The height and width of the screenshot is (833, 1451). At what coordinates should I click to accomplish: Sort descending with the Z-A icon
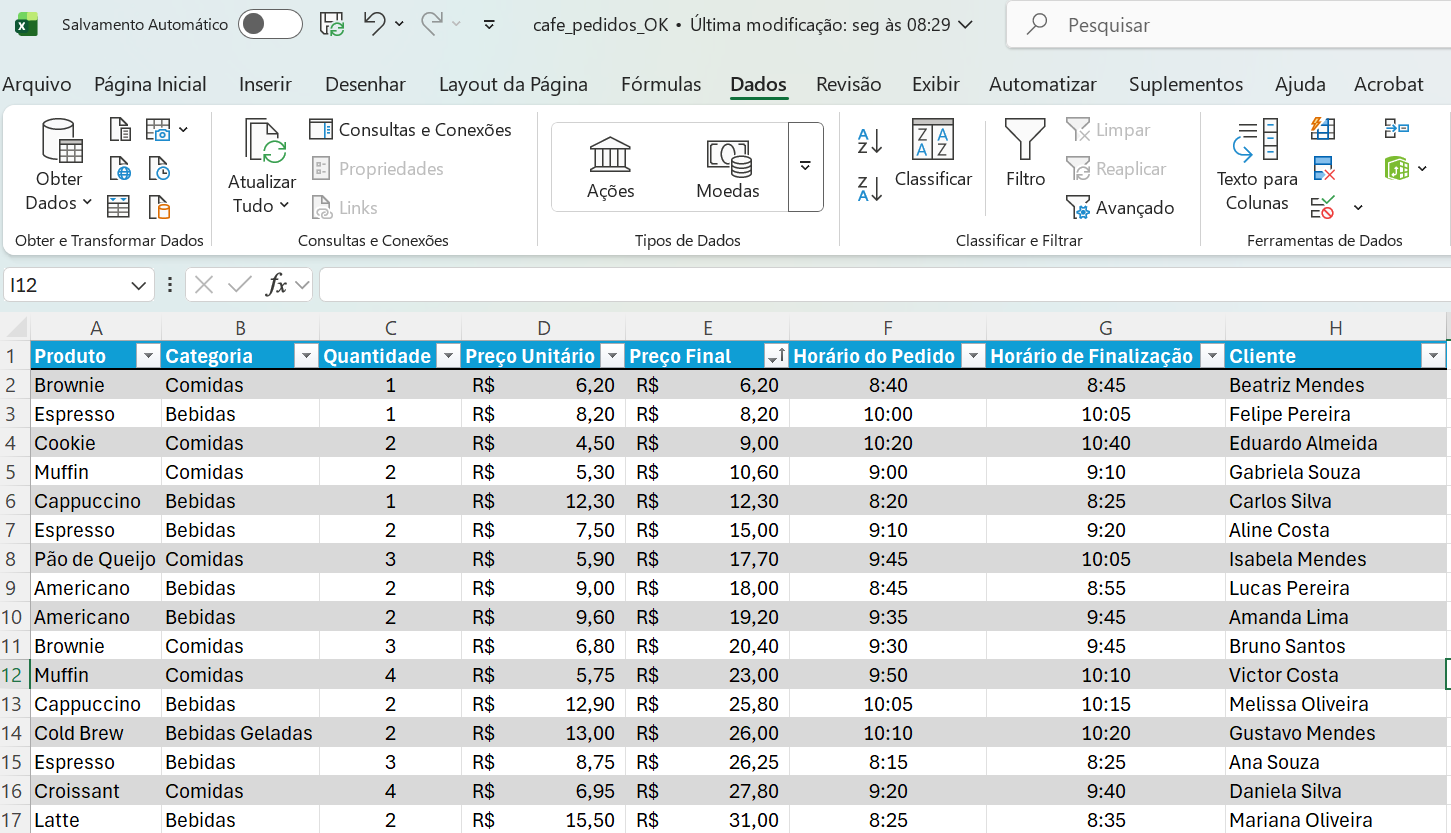pos(869,188)
